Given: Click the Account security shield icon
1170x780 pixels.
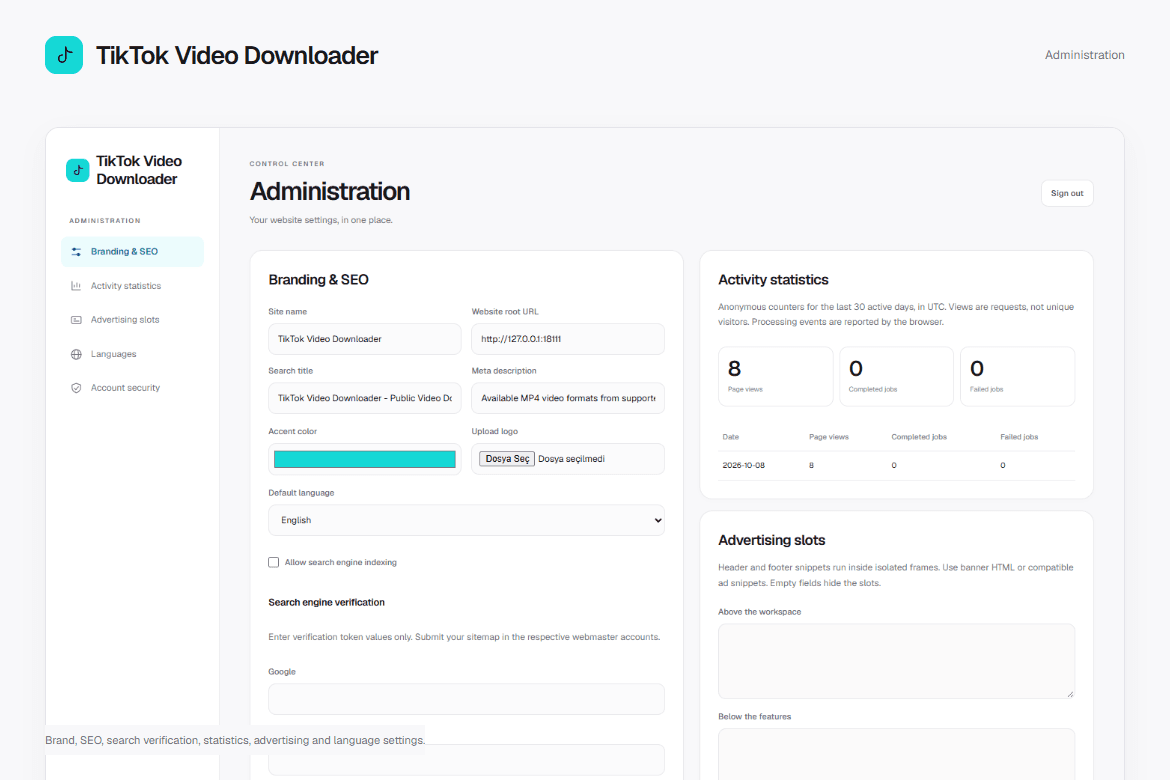Looking at the screenshot, I should pos(76,388).
